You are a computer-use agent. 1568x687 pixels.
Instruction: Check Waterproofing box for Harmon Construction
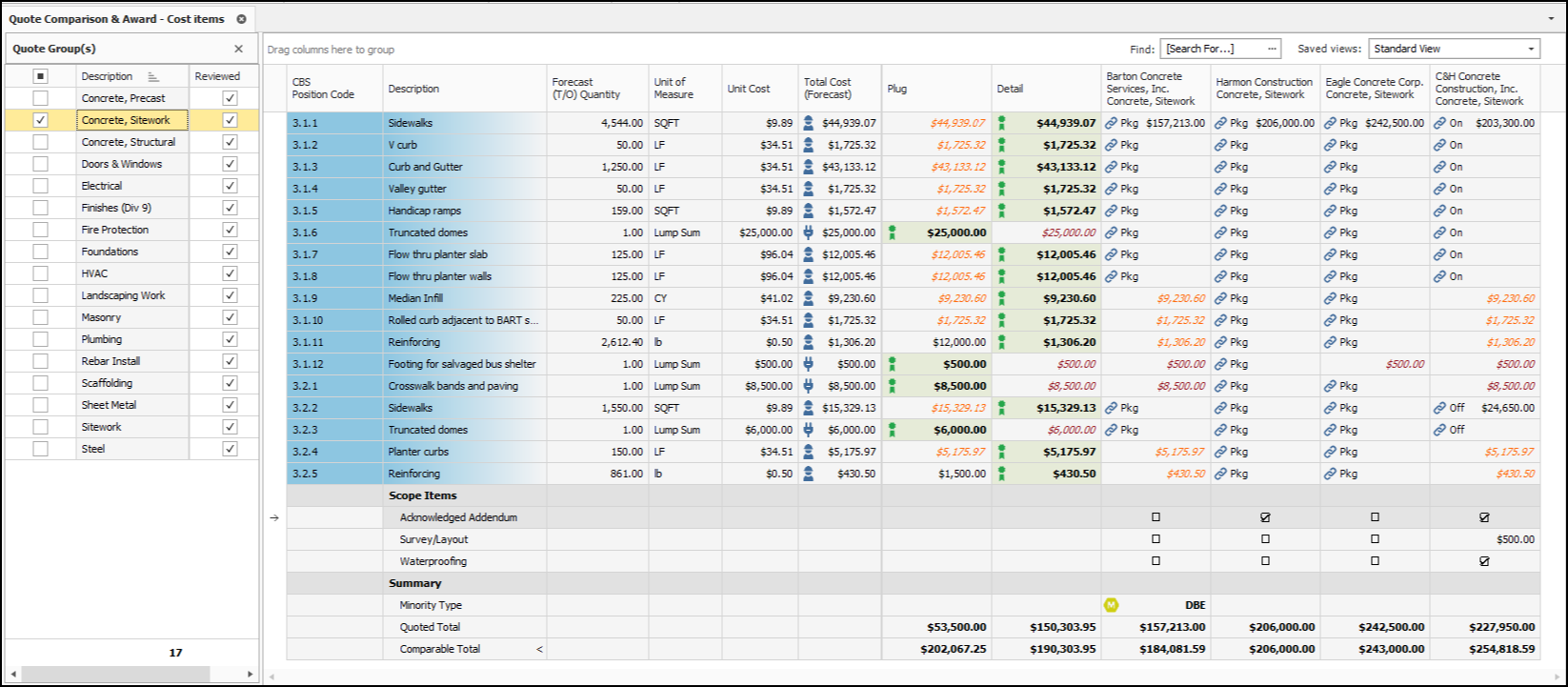click(1265, 561)
